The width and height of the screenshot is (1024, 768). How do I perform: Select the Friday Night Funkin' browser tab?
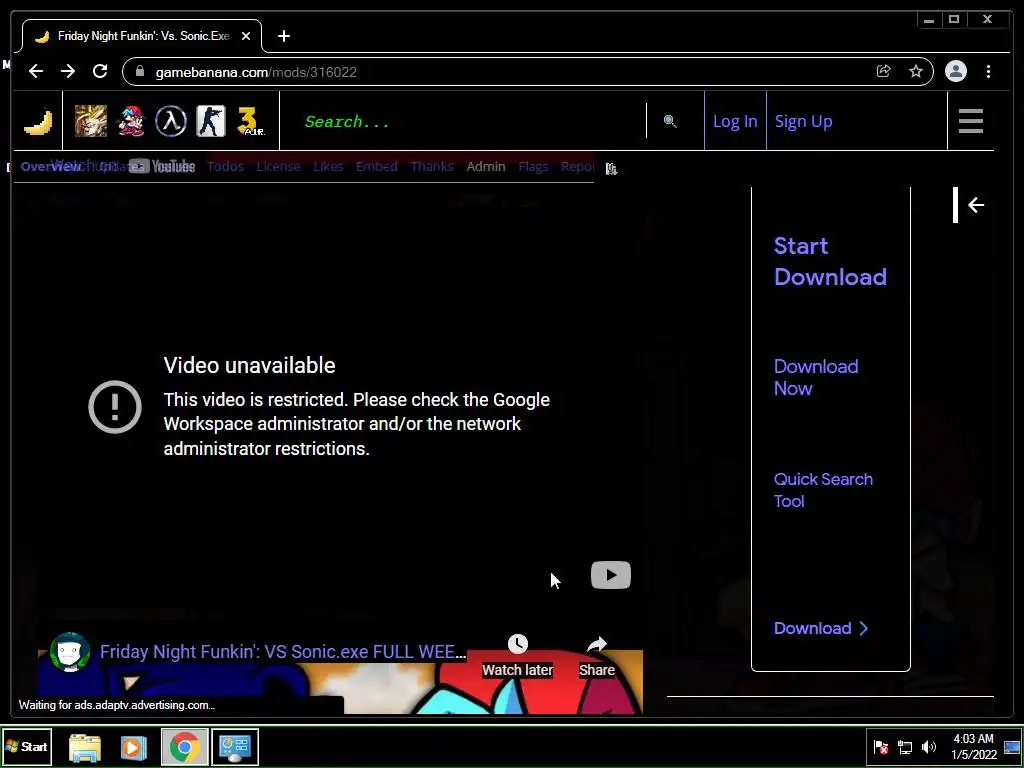141,37
